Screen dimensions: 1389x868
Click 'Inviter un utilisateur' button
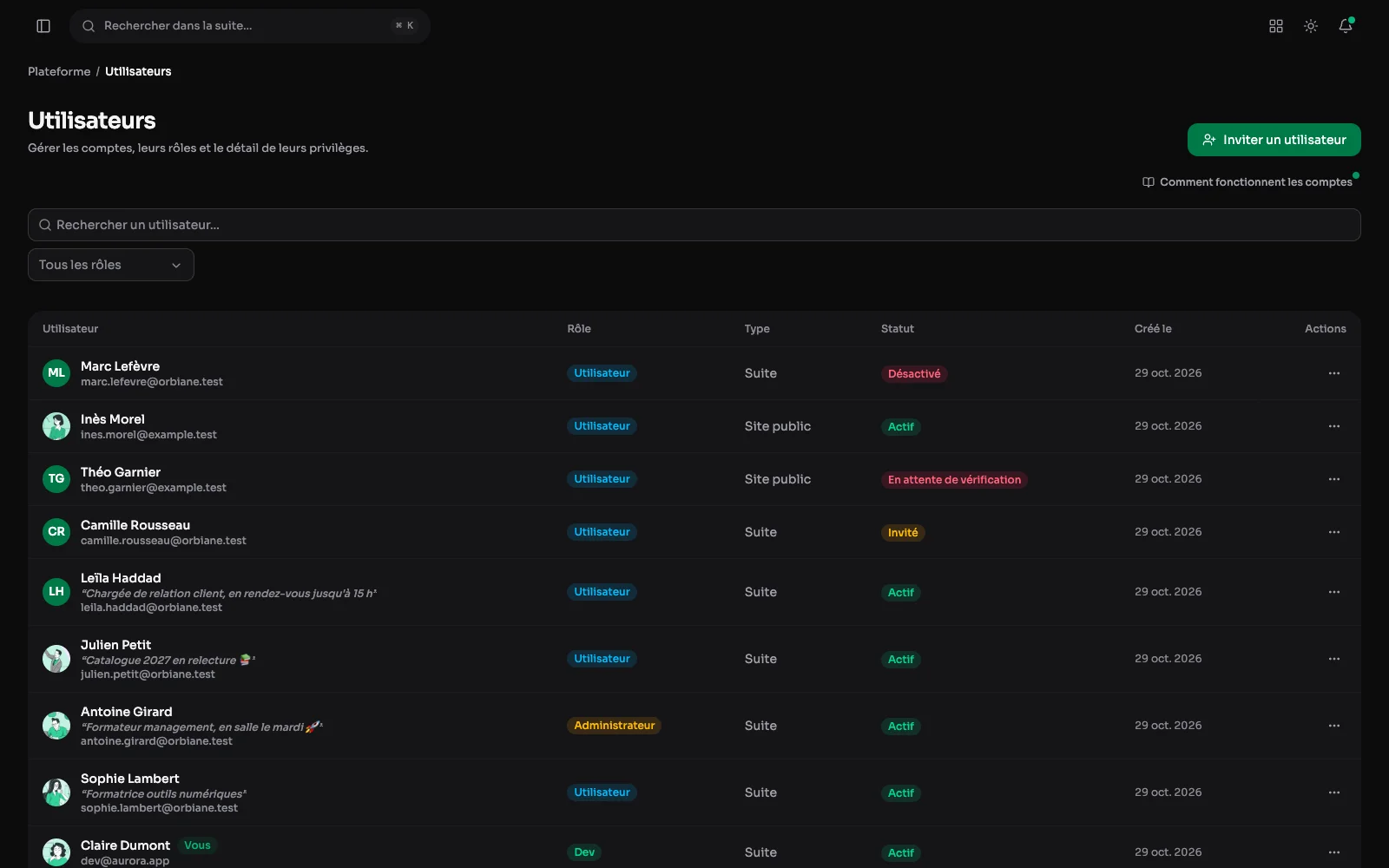coord(1274,140)
